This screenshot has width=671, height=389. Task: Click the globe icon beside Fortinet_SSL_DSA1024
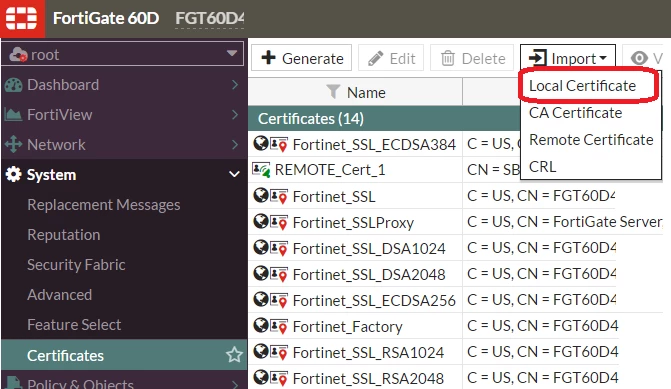click(260, 247)
